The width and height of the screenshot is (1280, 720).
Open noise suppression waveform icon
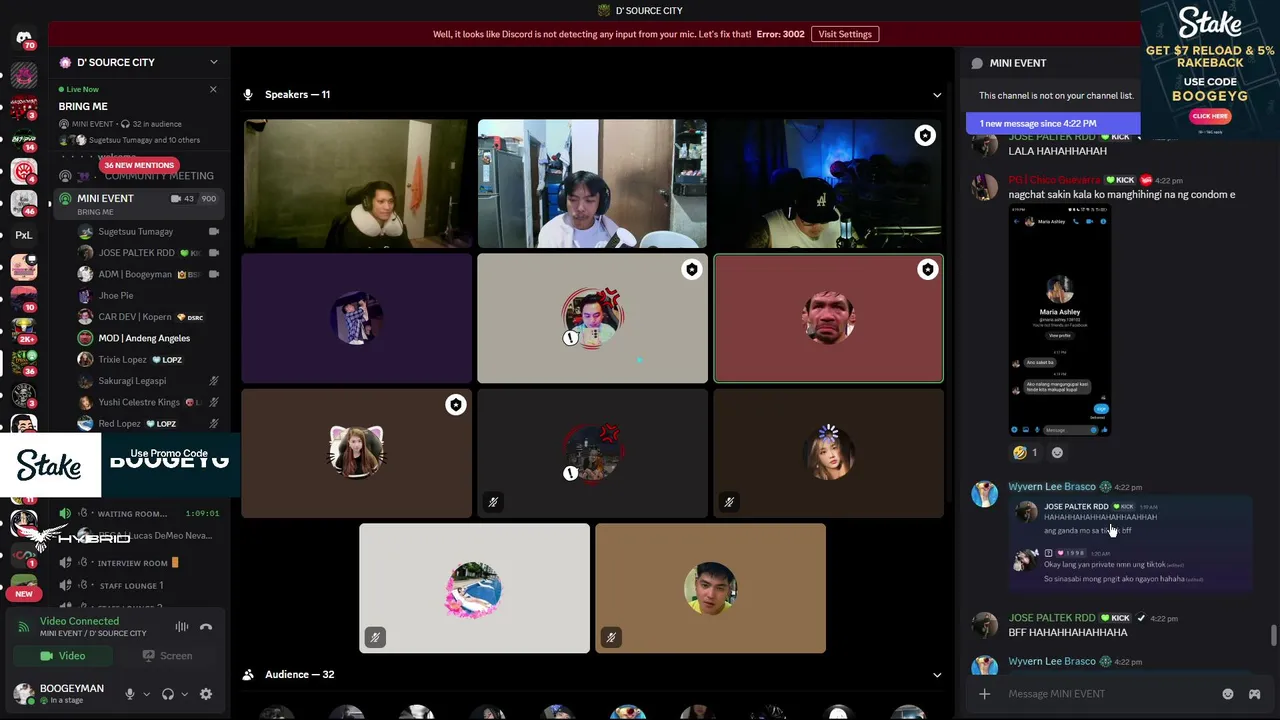point(182,627)
